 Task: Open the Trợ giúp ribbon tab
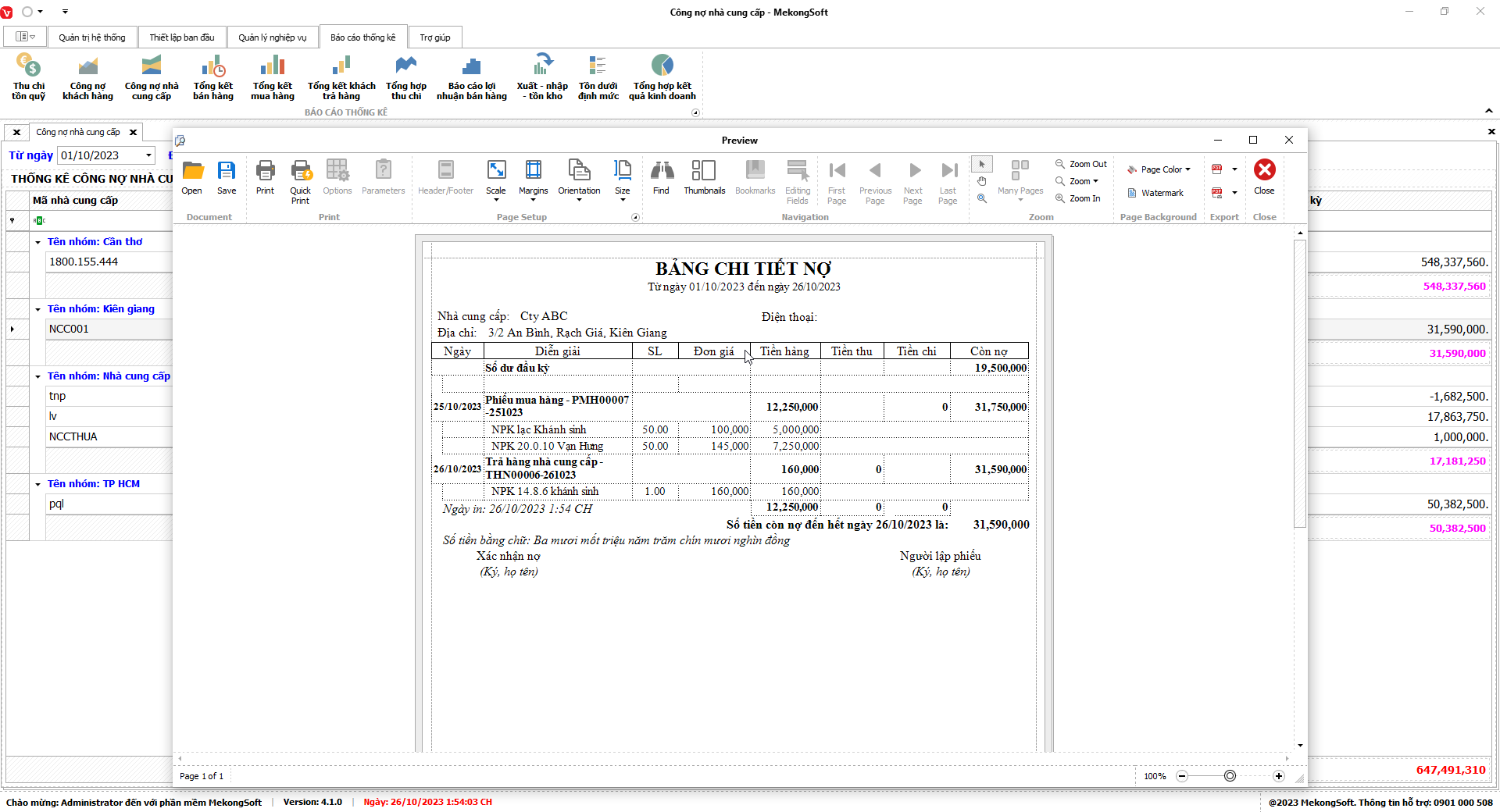click(434, 37)
